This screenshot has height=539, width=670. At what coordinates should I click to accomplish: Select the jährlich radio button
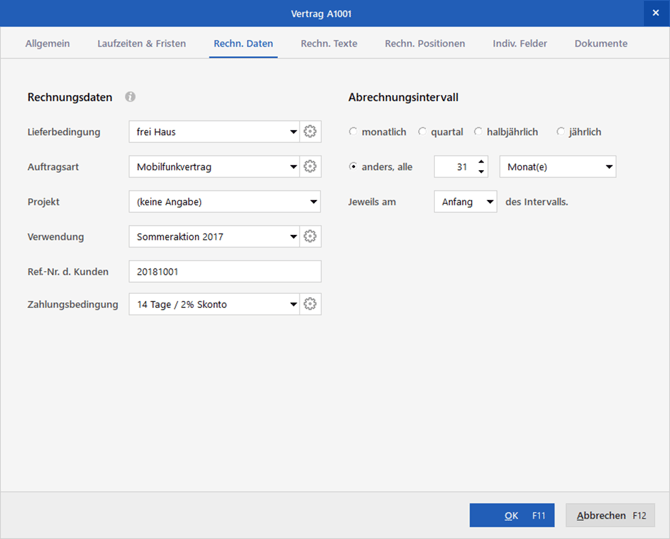coord(561,132)
